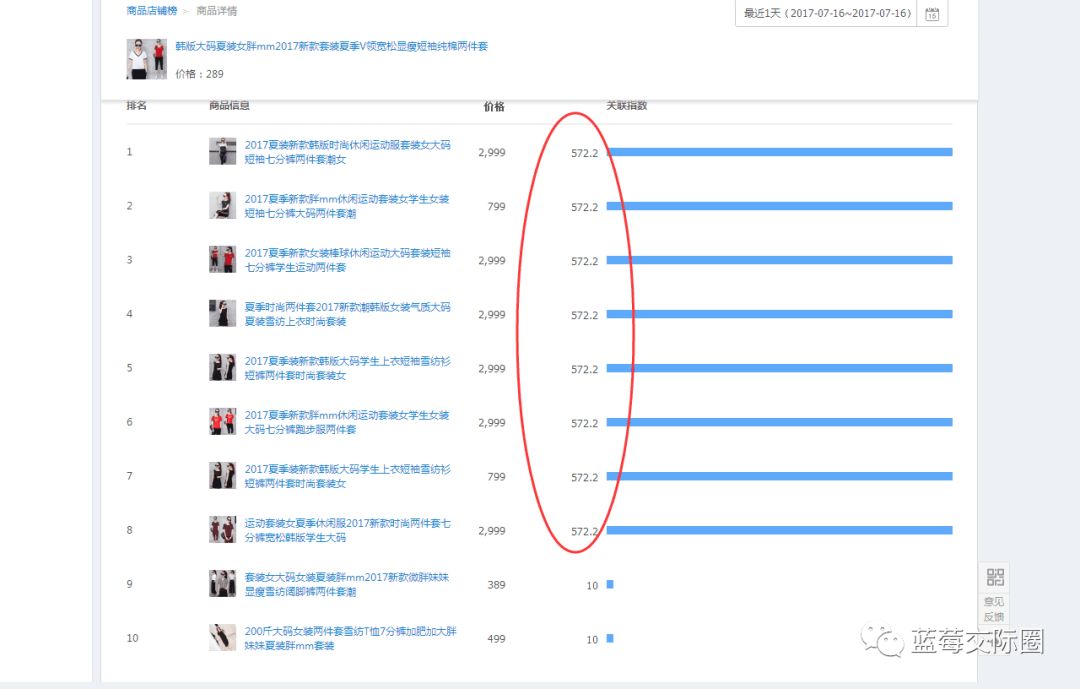Screen dimensions: 1080x689
Task: Click rank 1 blue association index bar
Action: [x=780, y=152]
